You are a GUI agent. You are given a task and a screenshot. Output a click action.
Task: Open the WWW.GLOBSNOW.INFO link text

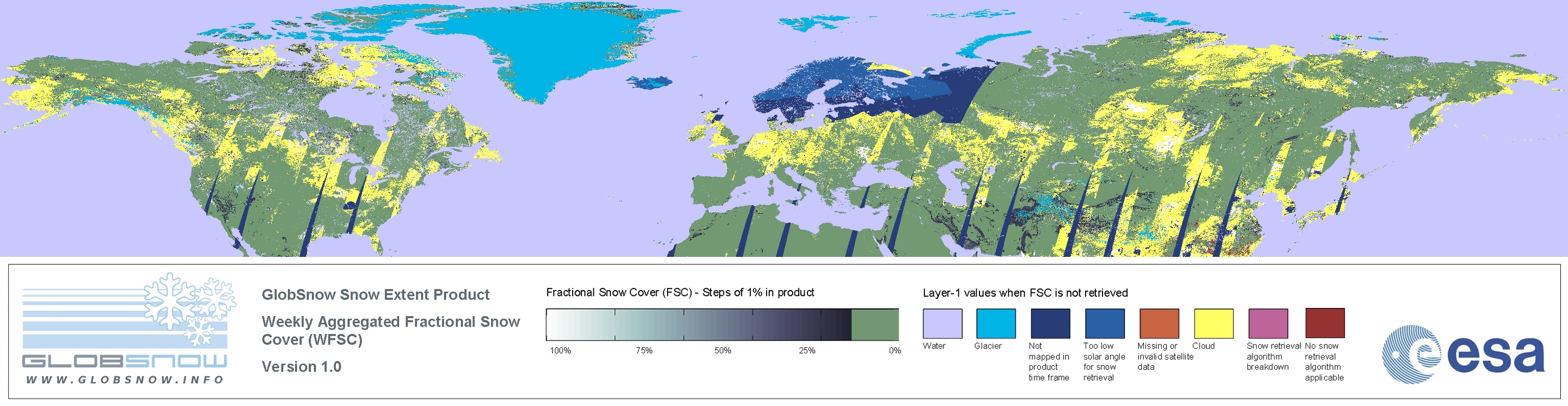[125, 379]
